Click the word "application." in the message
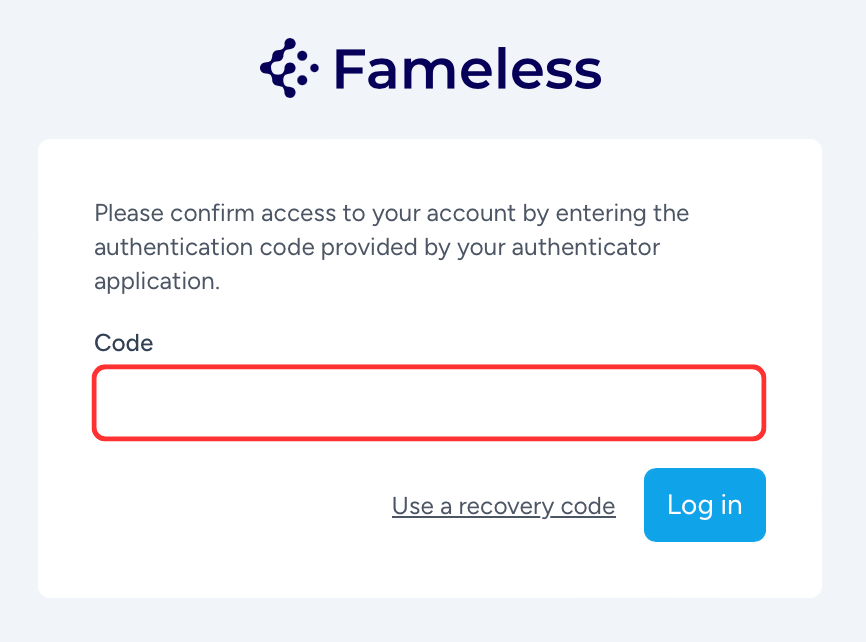Screen dimensions: 866x642 tap(157, 282)
